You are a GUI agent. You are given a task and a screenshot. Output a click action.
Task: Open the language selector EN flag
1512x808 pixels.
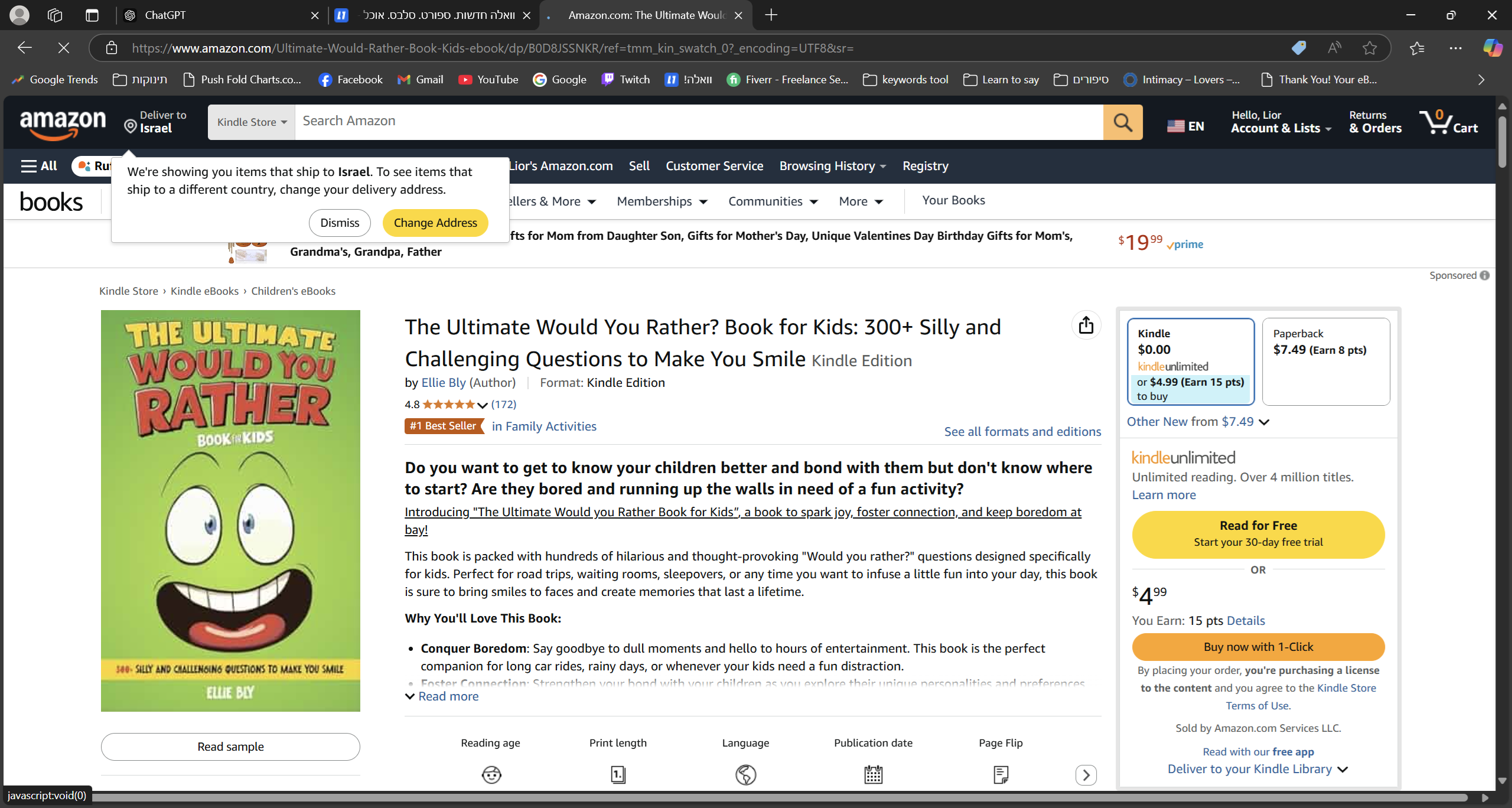(1185, 126)
